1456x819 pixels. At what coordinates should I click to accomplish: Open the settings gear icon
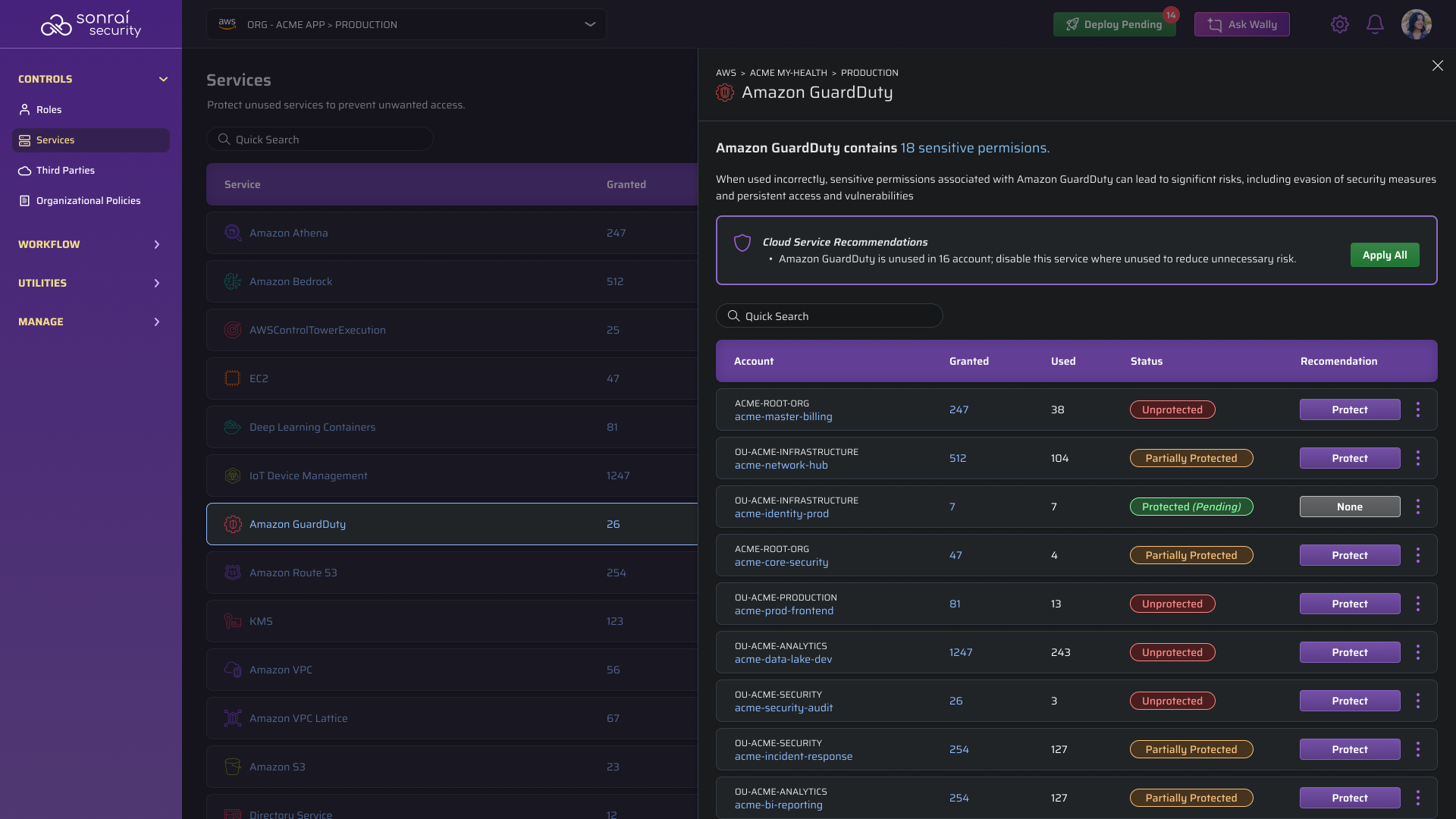[1340, 24]
